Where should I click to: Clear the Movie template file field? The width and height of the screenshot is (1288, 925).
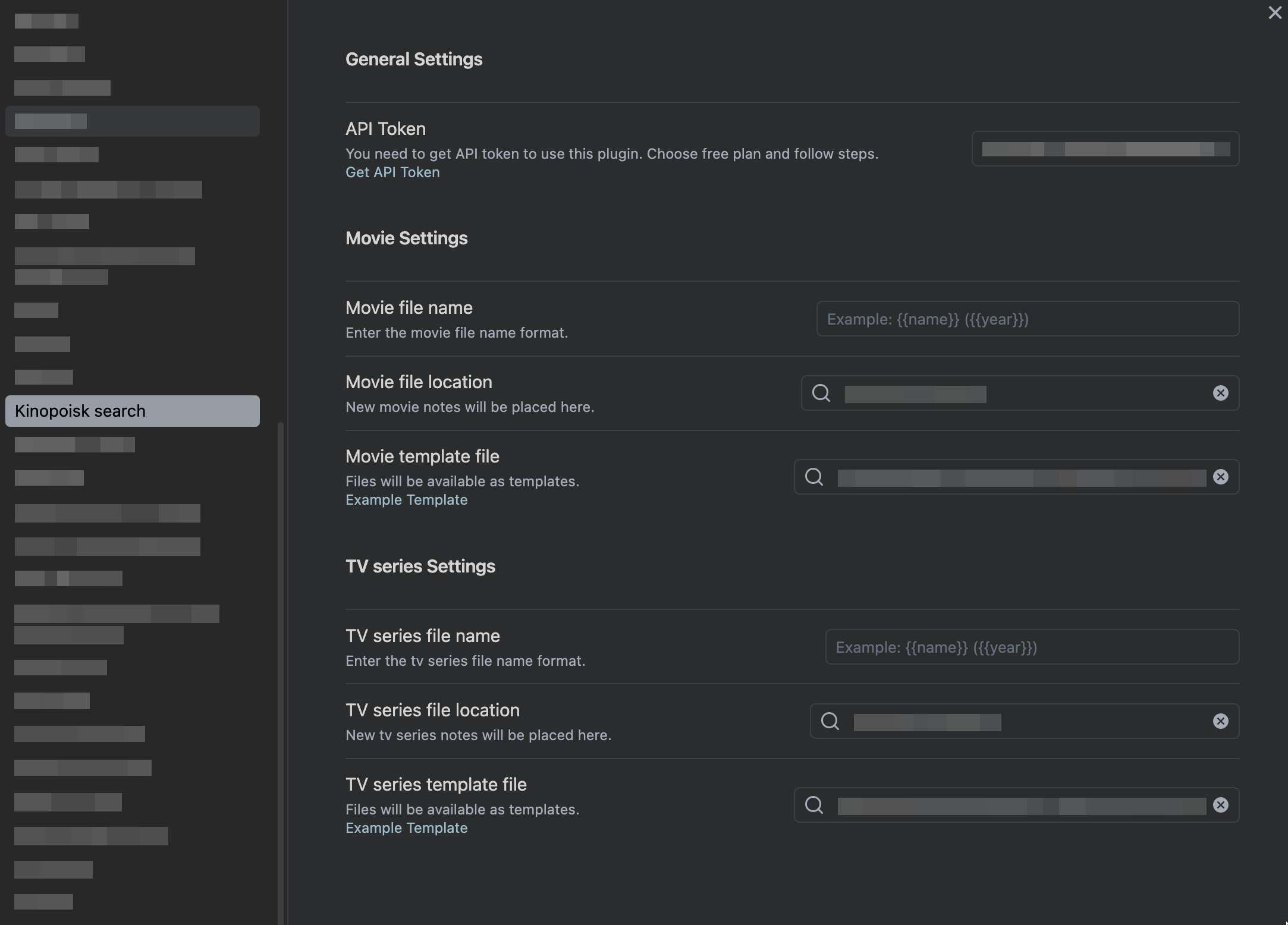tap(1220, 477)
